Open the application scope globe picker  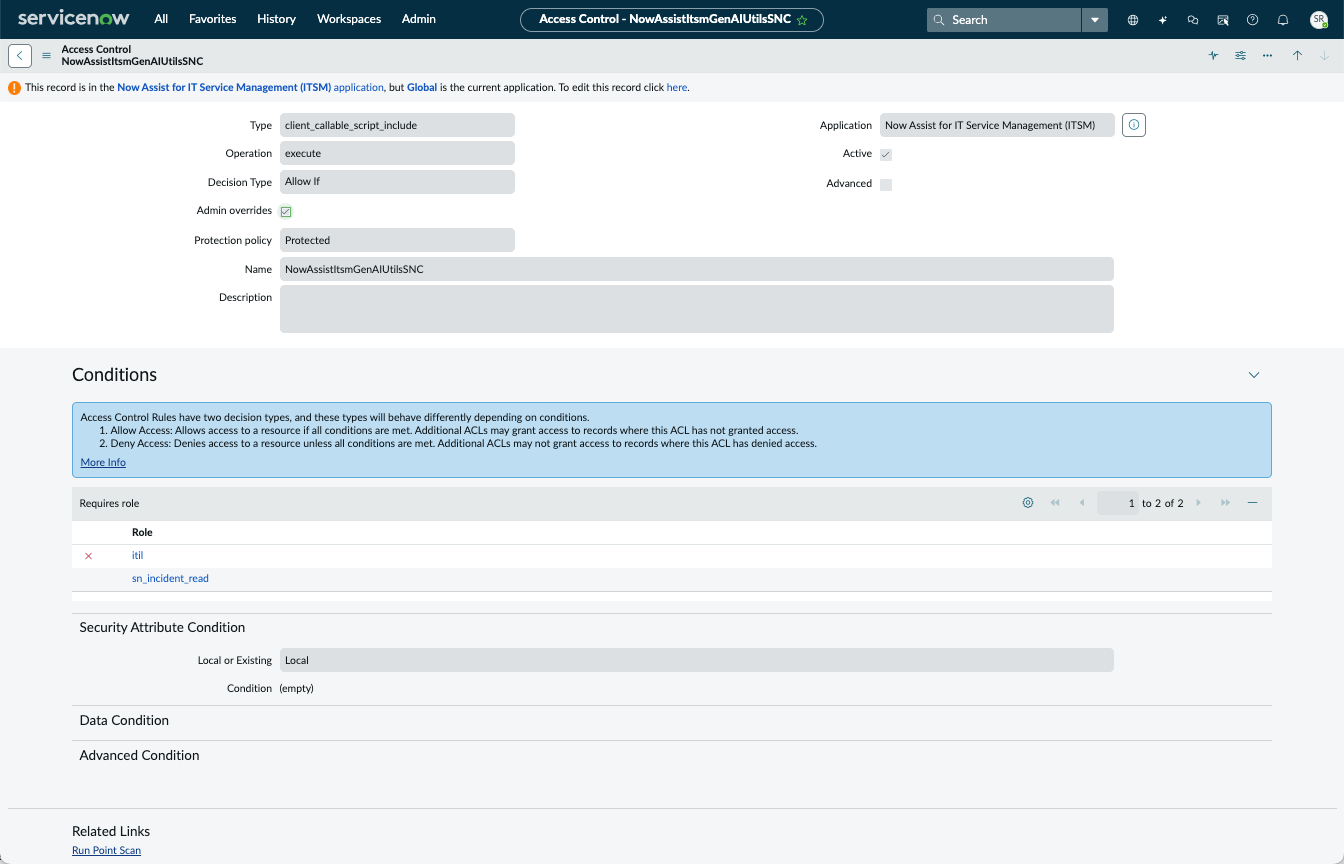click(x=1133, y=20)
